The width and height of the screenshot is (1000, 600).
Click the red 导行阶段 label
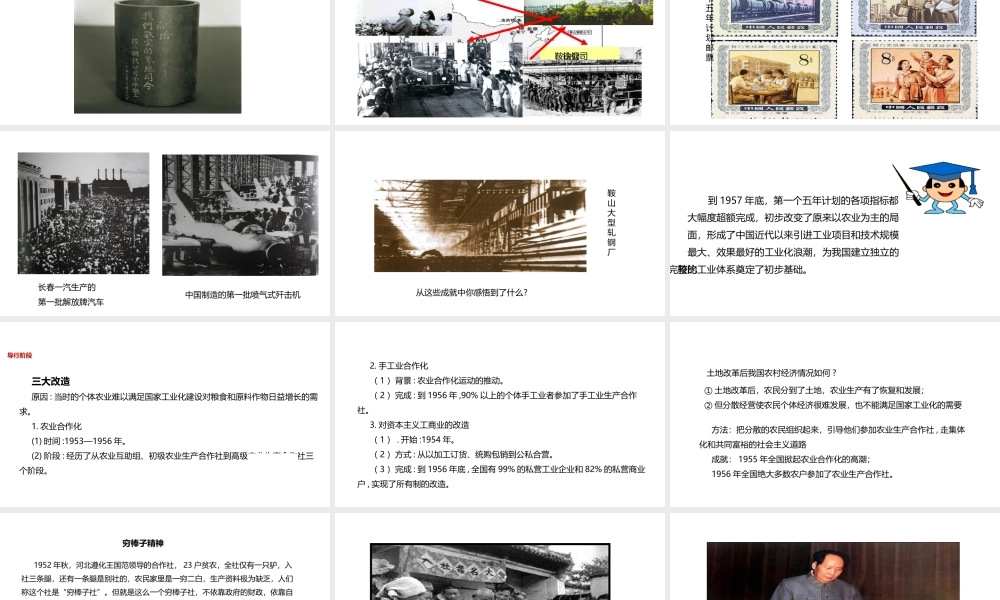19,355
